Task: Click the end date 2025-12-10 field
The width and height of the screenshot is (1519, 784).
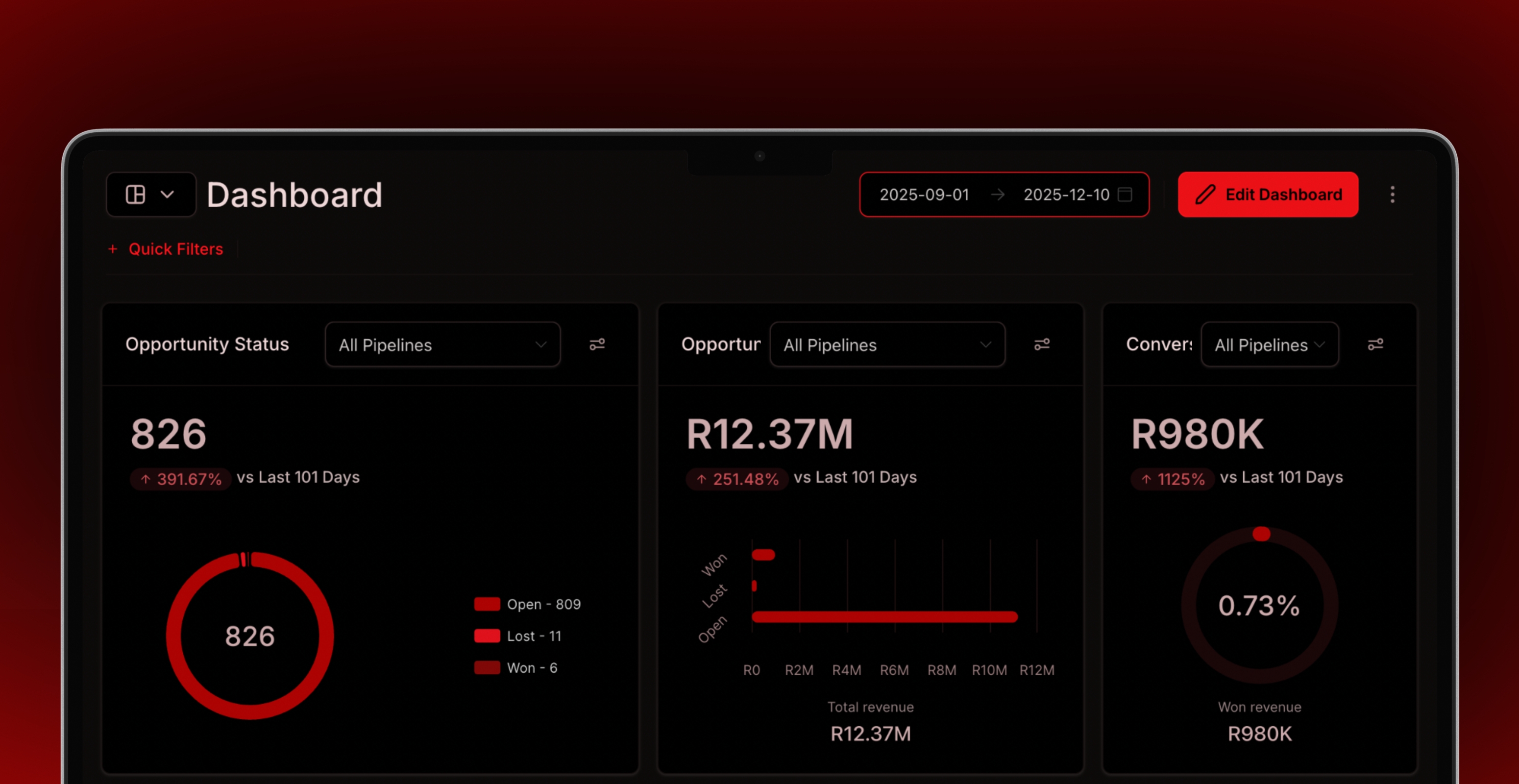Action: click(1066, 195)
